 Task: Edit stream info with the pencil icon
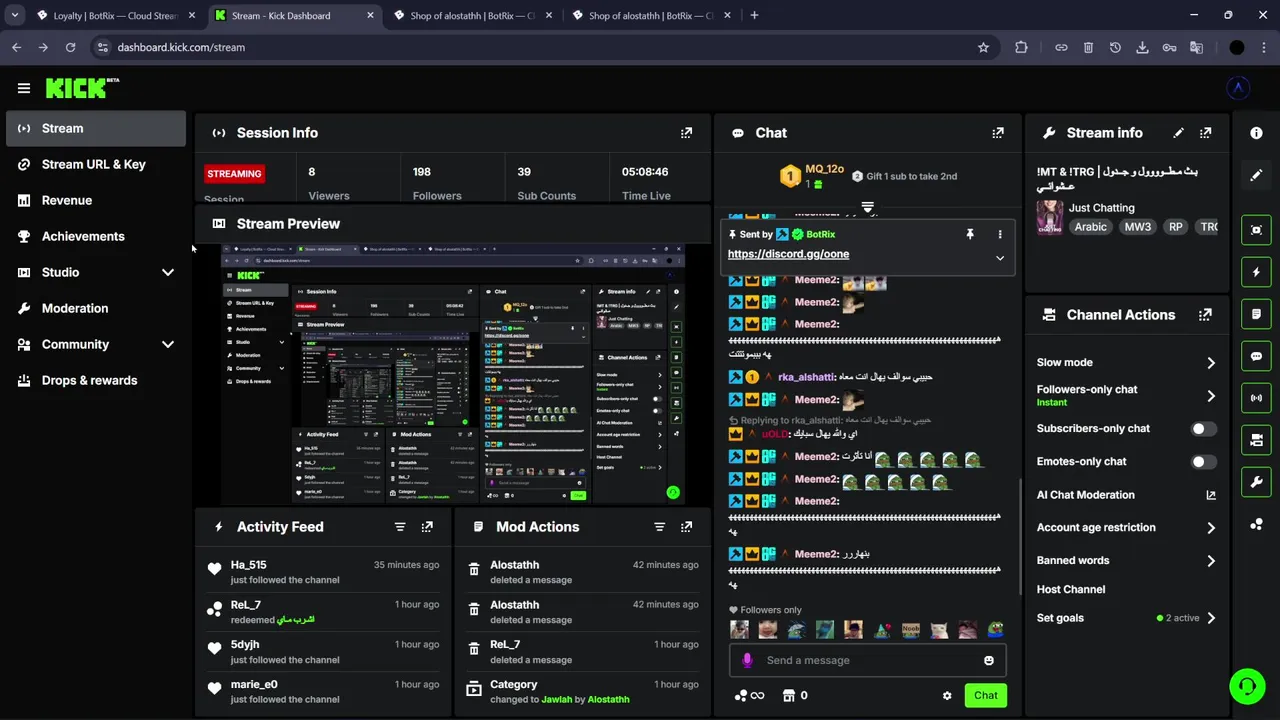point(1178,133)
